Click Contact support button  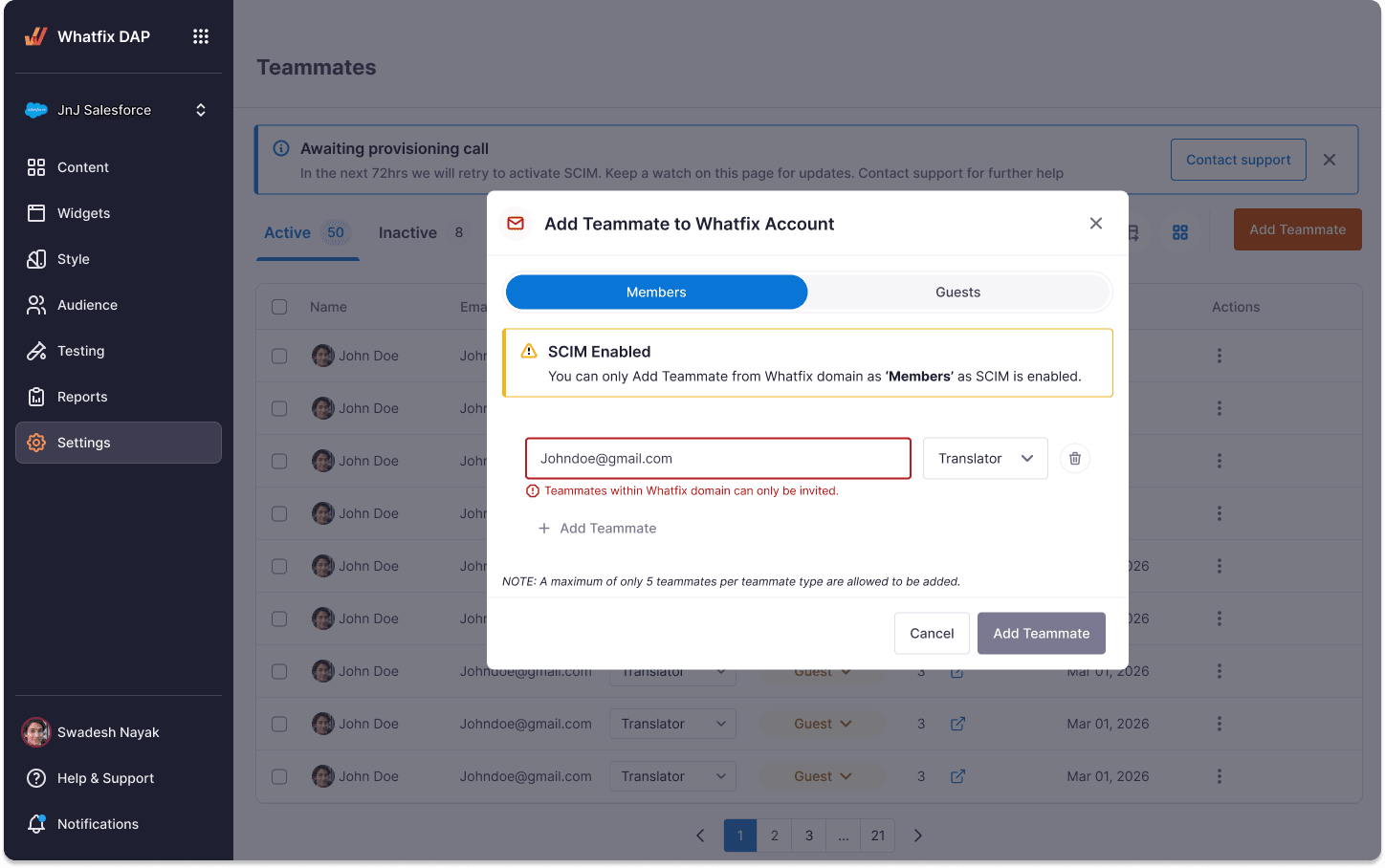tap(1238, 160)
